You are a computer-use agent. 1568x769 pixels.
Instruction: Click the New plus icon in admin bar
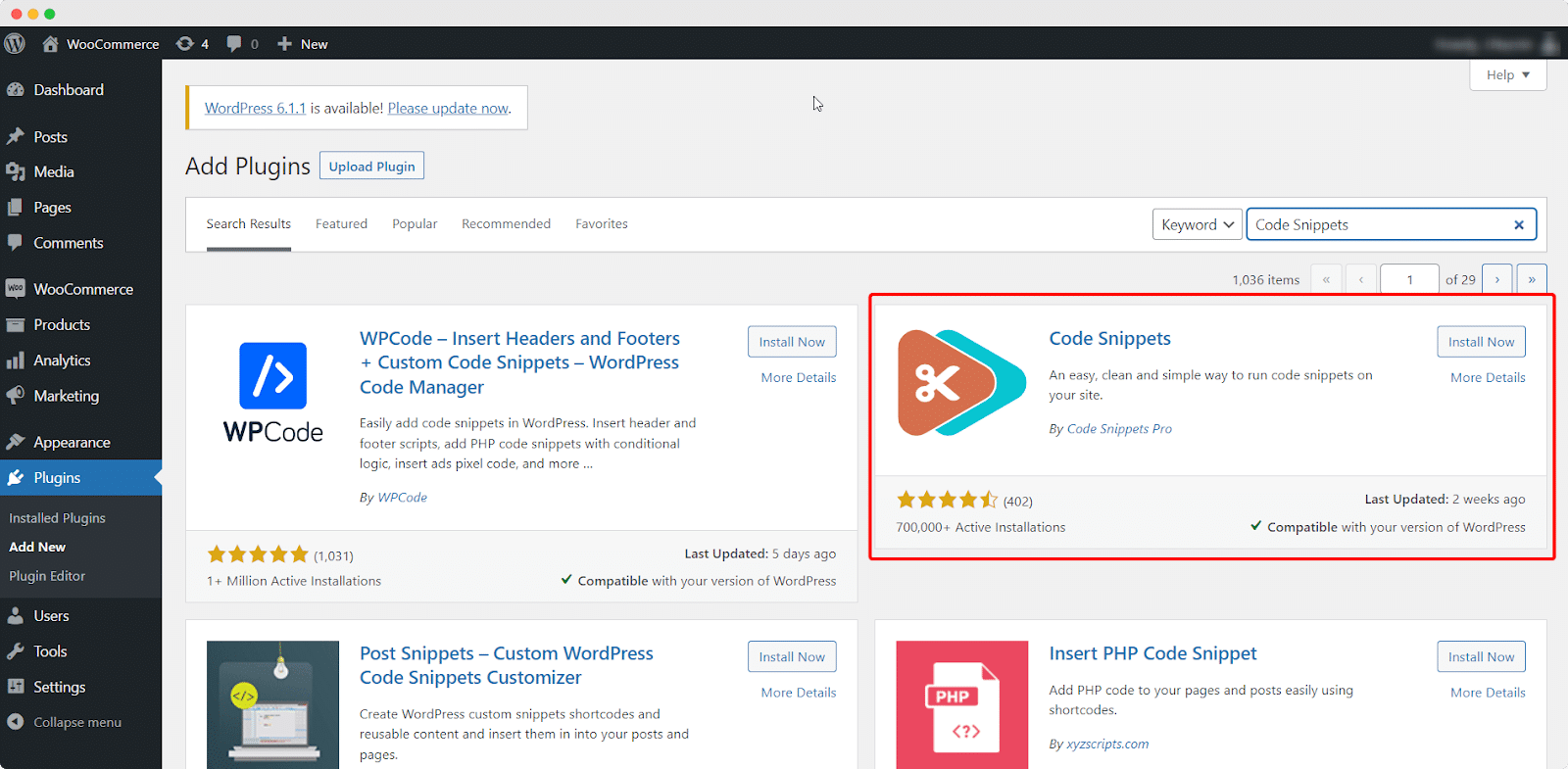[284, 43]
